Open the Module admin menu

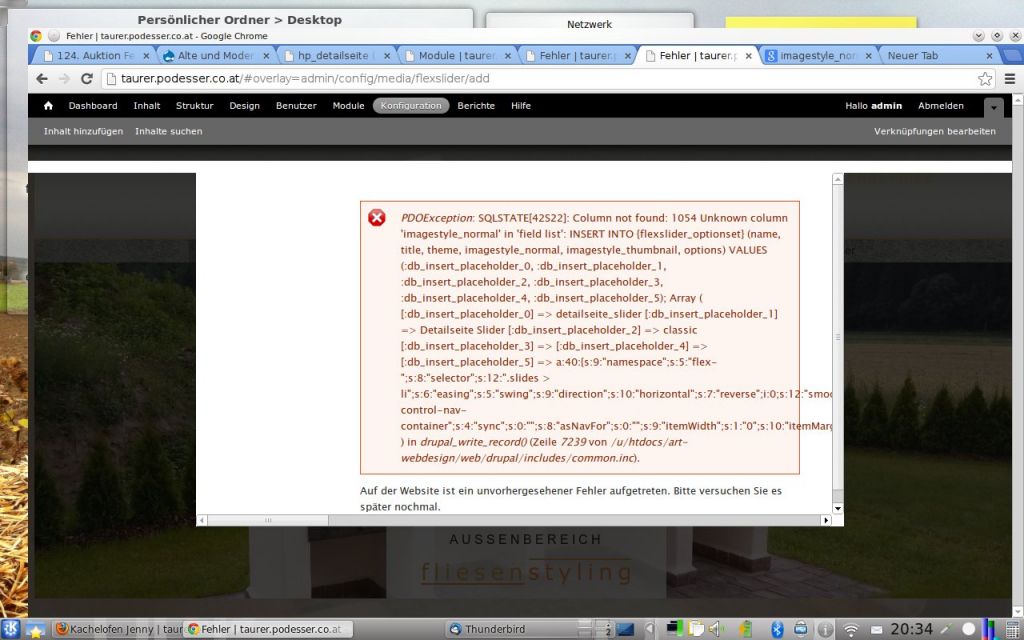tap(348, 106)
